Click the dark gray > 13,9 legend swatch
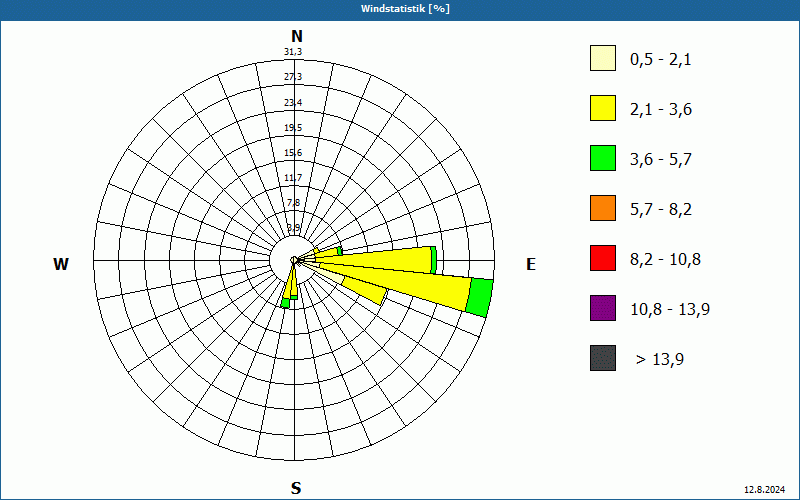Viewport: 800px width, 500px height. tap(603, 358)
